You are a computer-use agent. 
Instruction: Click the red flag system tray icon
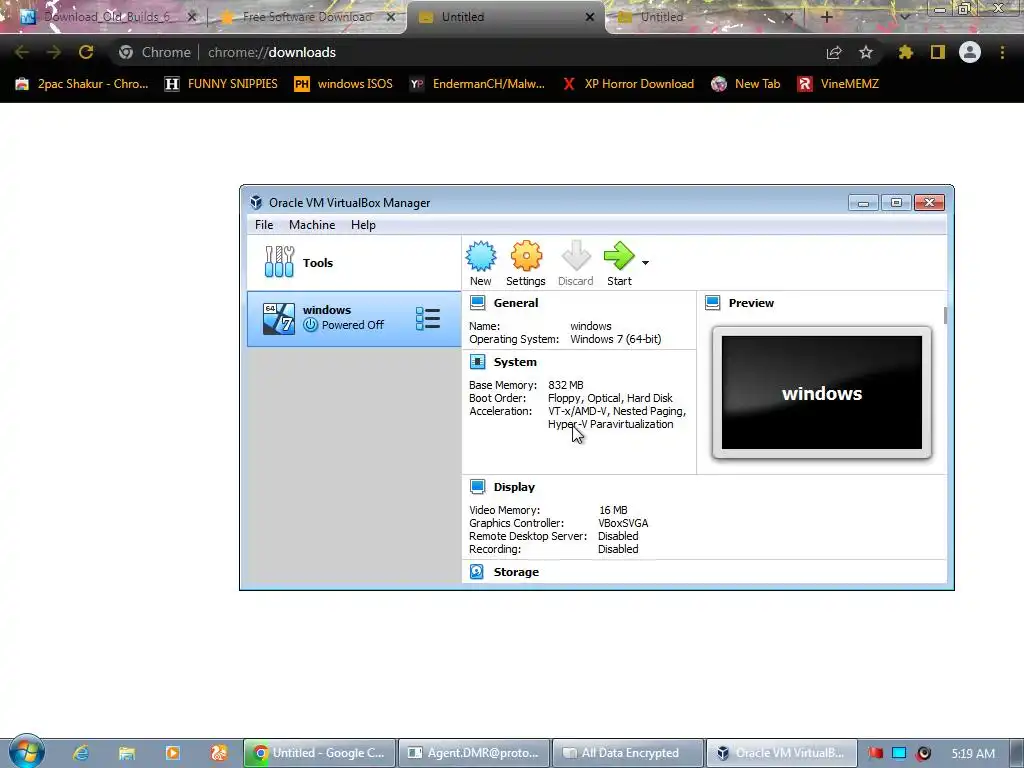[x=875, y=753]
